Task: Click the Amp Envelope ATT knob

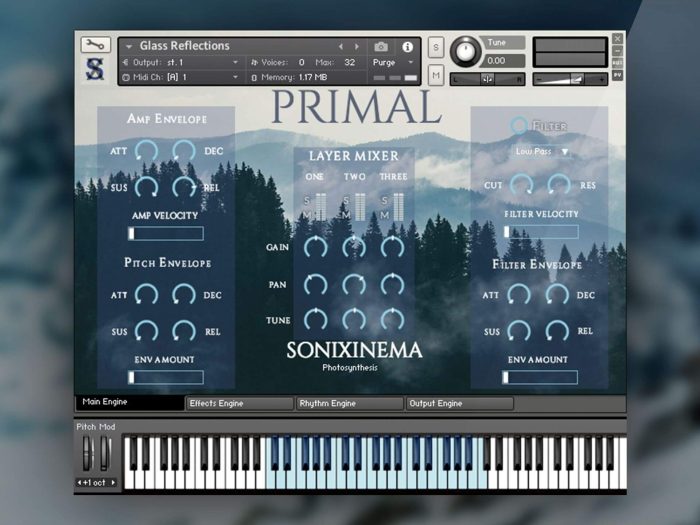Action: 146,151
